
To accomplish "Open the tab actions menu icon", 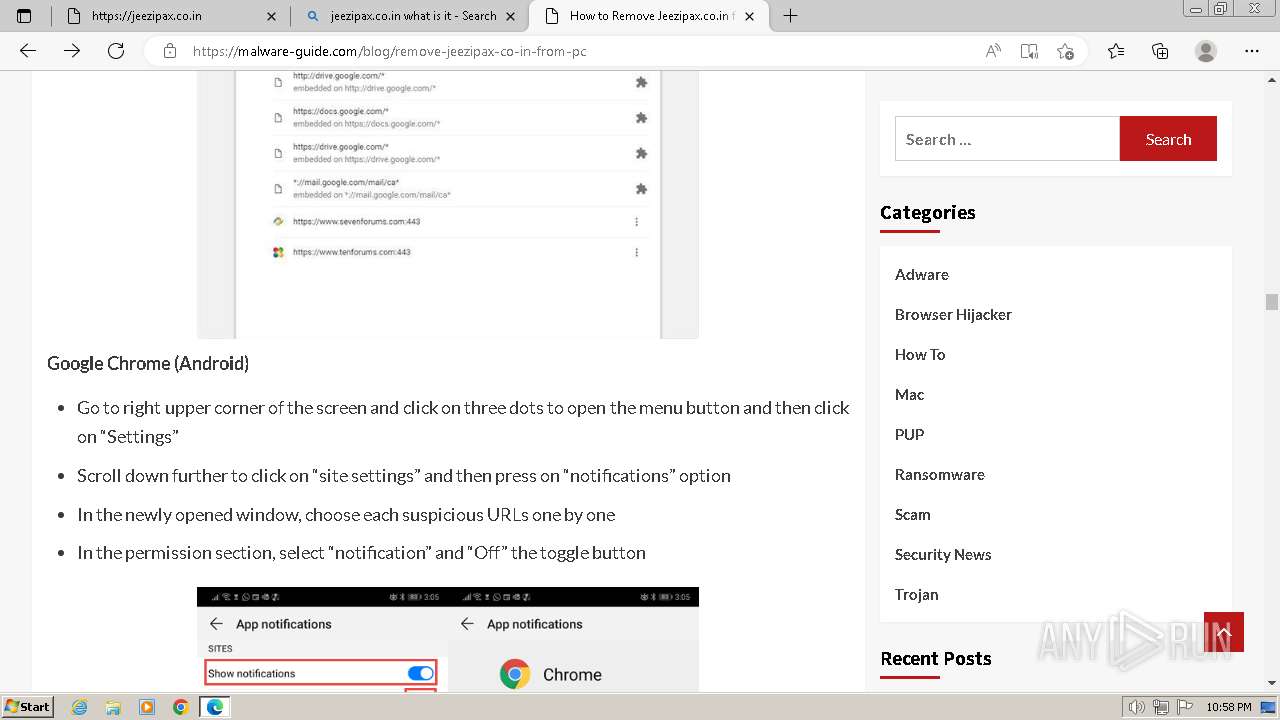I will (x=24, y=16).
